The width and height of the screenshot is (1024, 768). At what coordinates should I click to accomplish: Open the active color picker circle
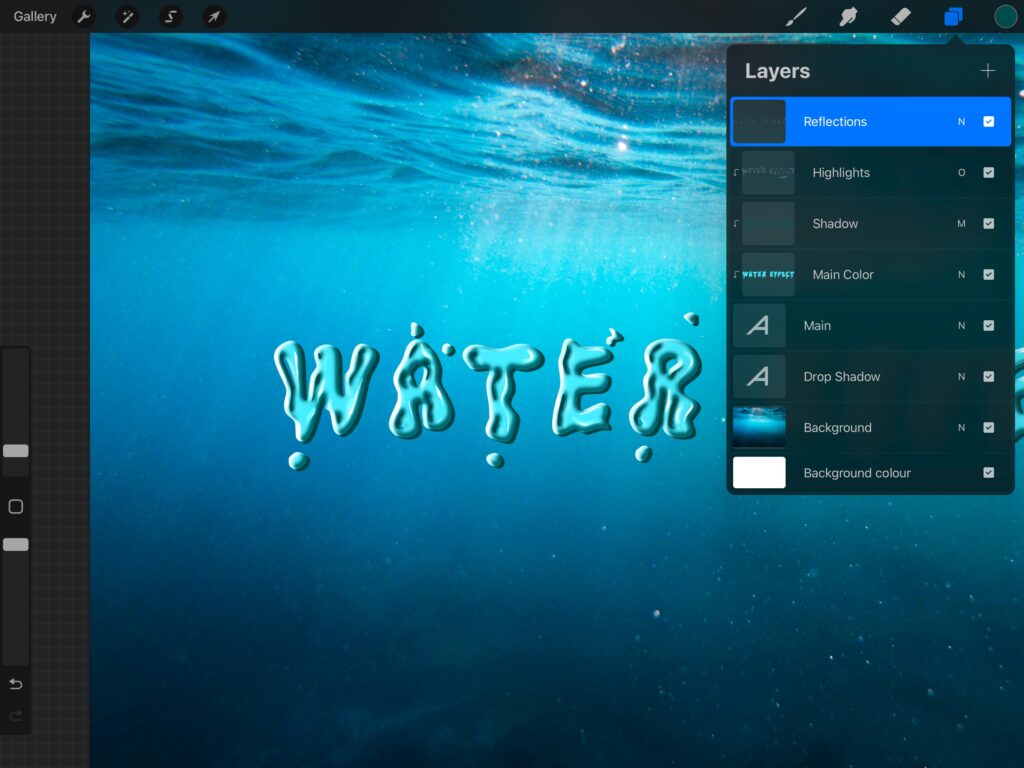pyautogui.click(x=1005, y=17)
